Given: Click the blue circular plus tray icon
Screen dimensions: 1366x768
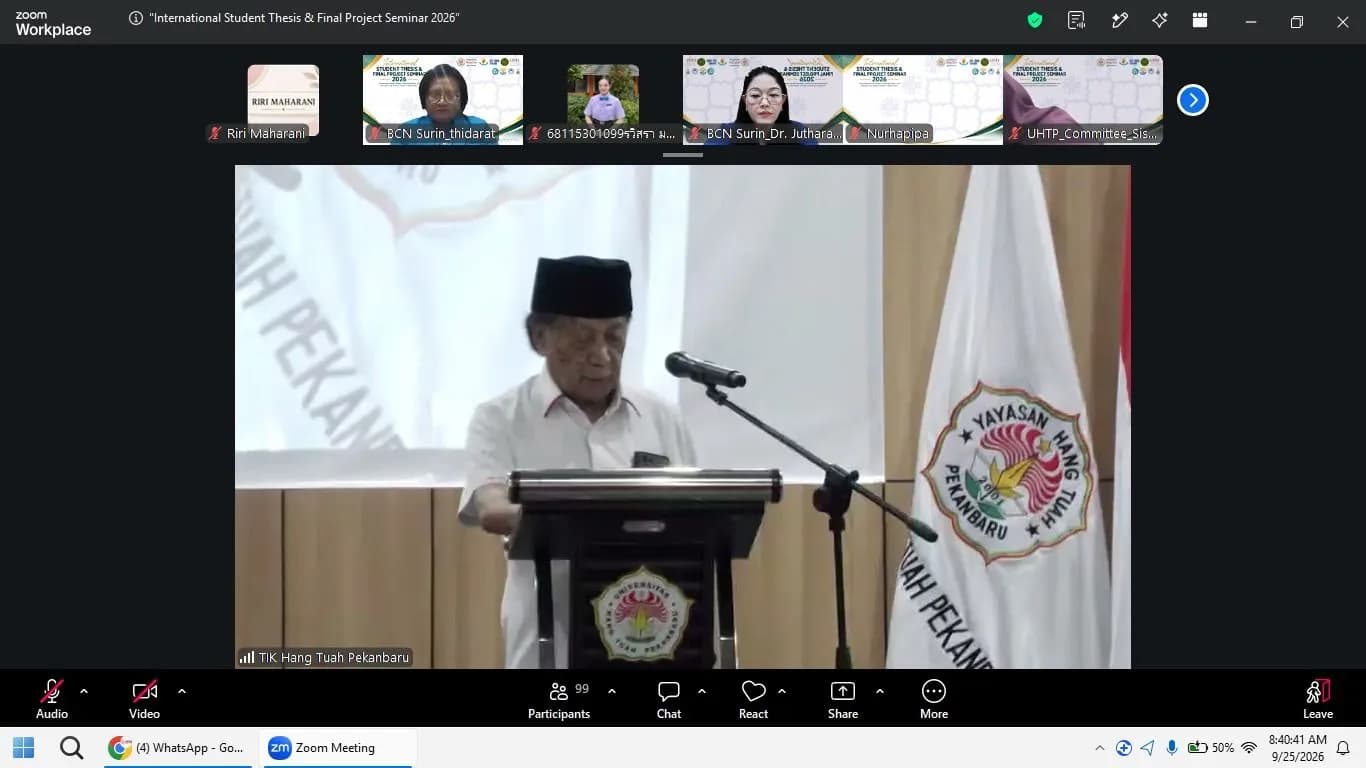Looking at the screenshot, I should point(1124,748).
